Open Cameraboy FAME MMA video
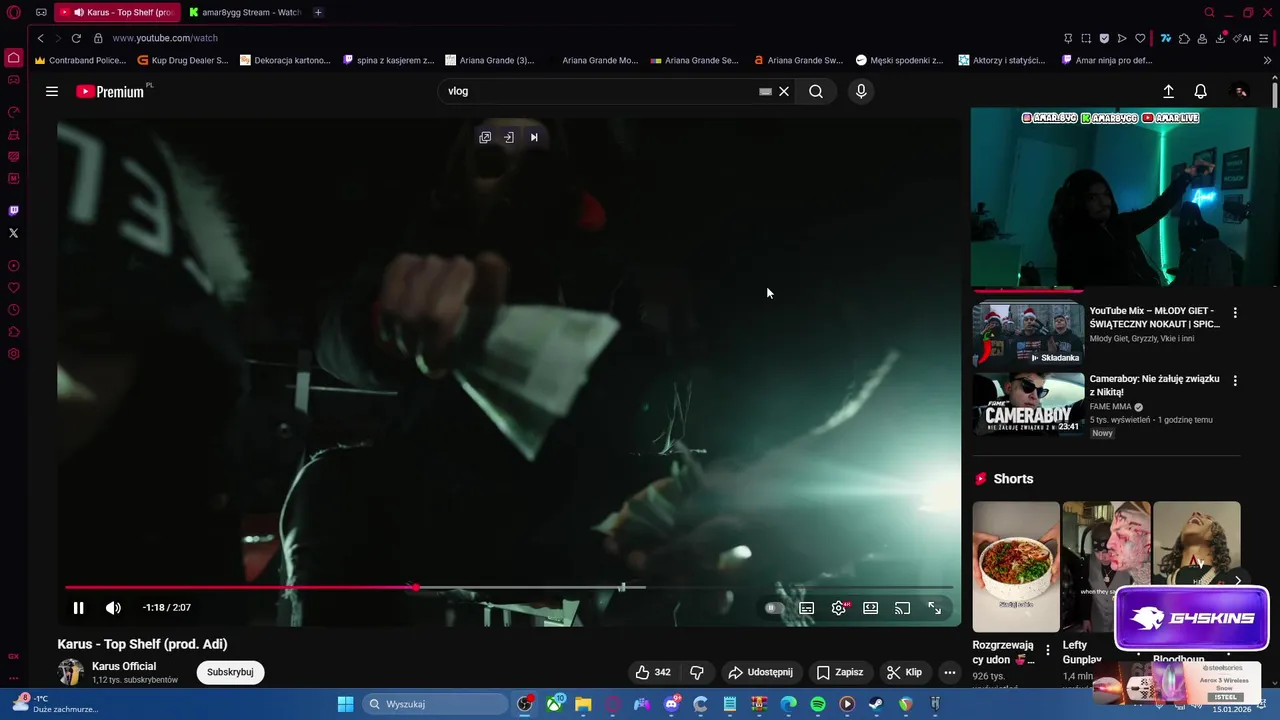This screenshot has height=720, width=1280. (1028, 404)
